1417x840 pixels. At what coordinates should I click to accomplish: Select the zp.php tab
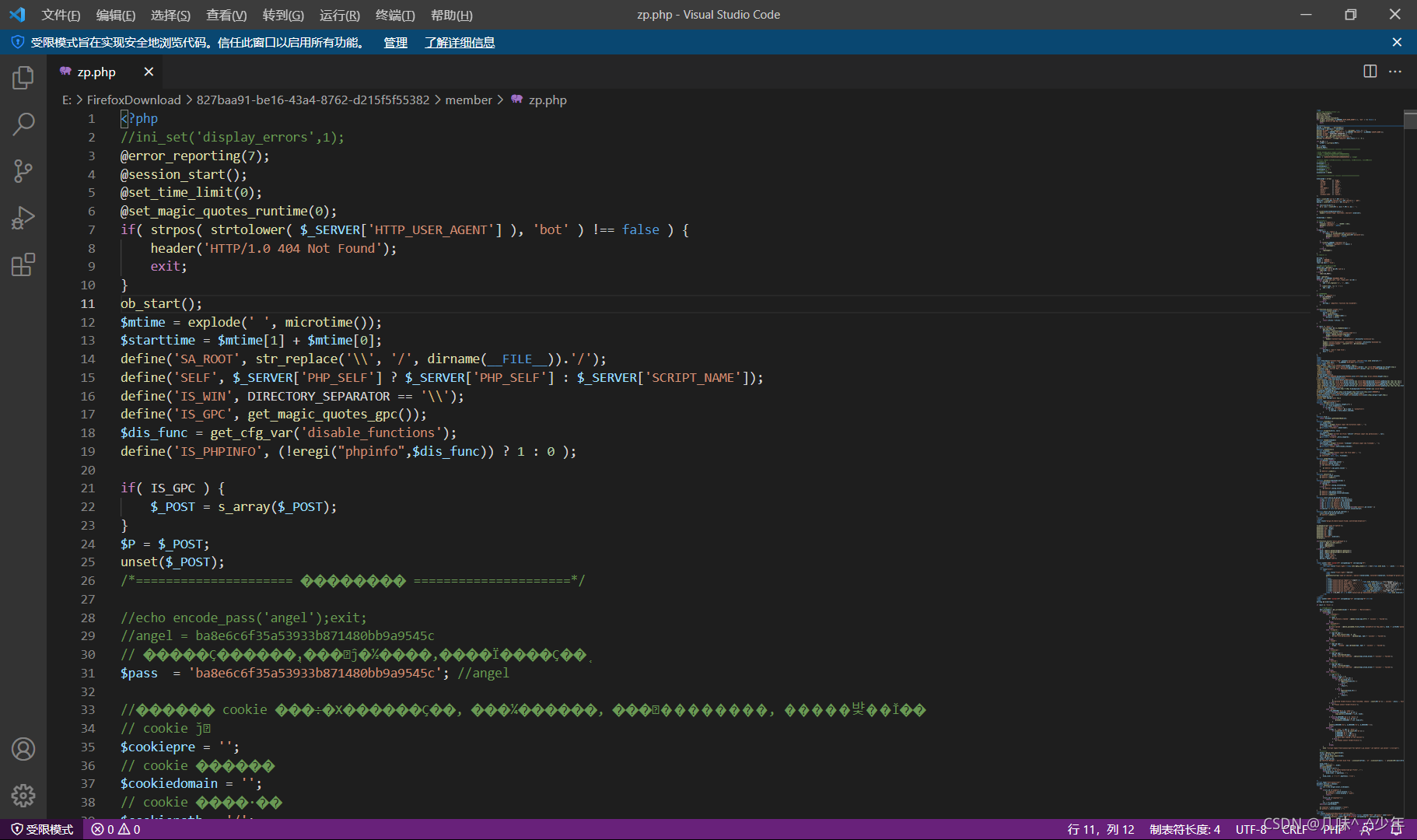point(106,72)
